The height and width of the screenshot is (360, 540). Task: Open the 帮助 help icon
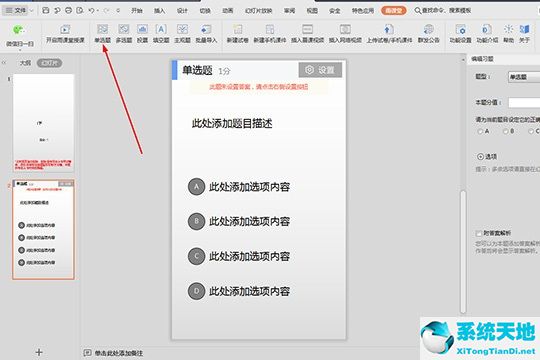[508, 34]
